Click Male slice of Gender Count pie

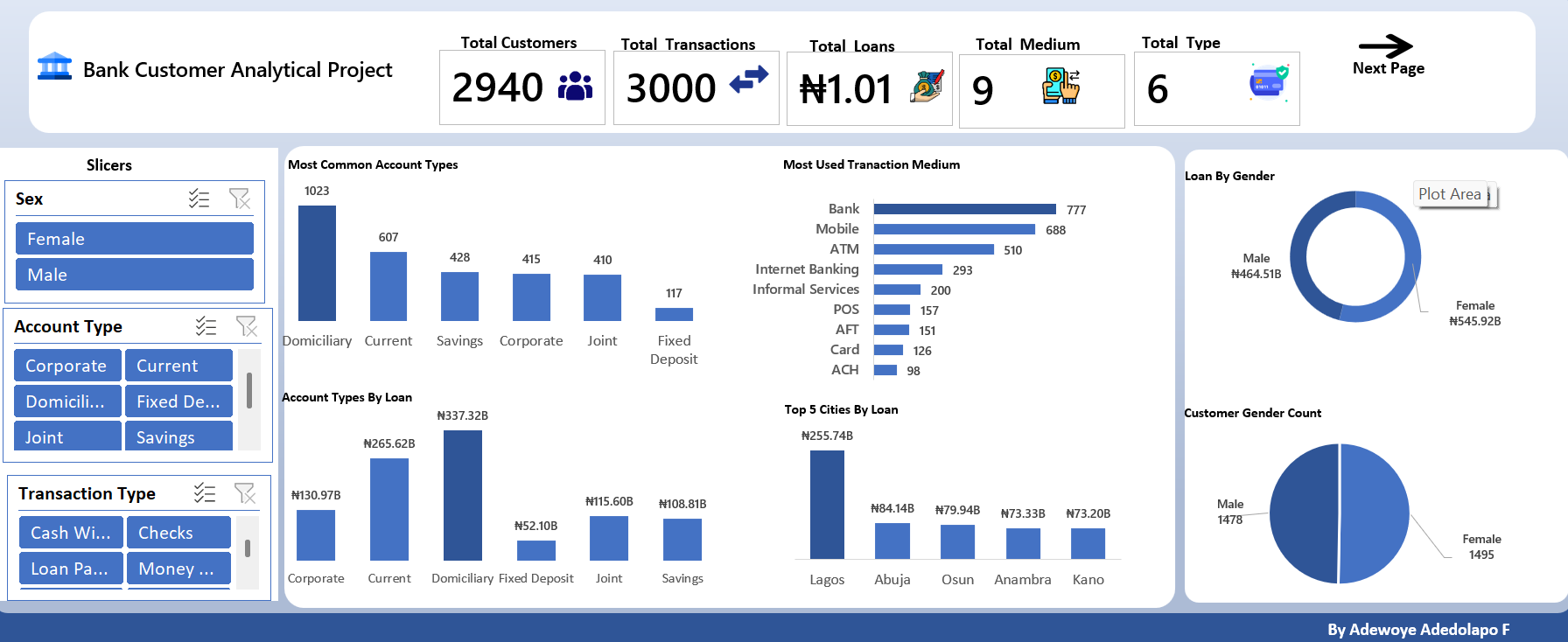1303,513
